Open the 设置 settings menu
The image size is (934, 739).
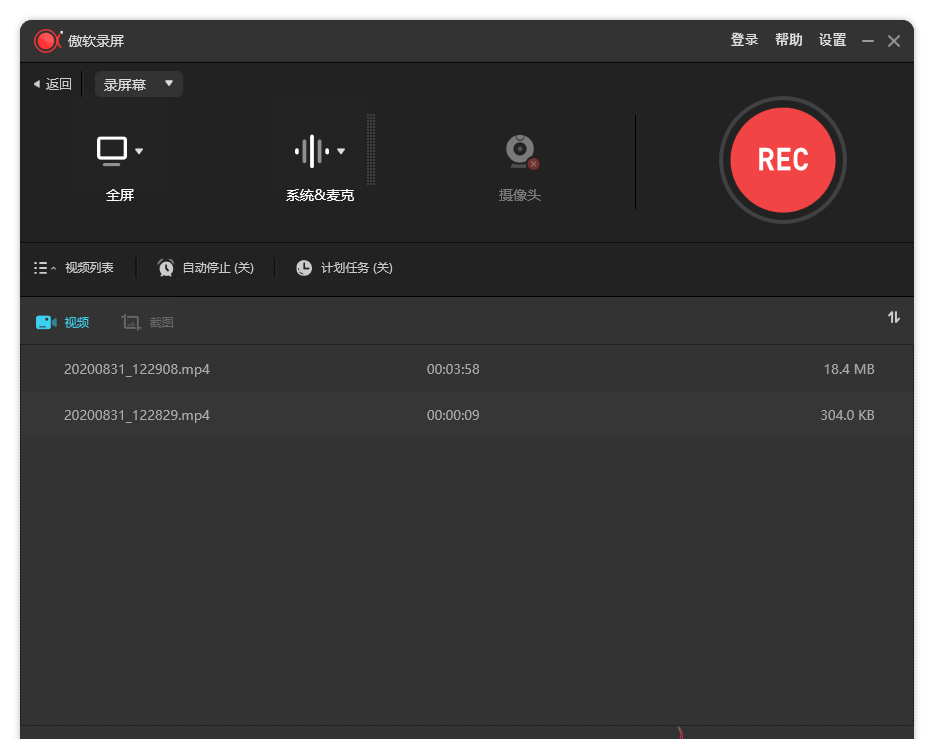point(832,40)
